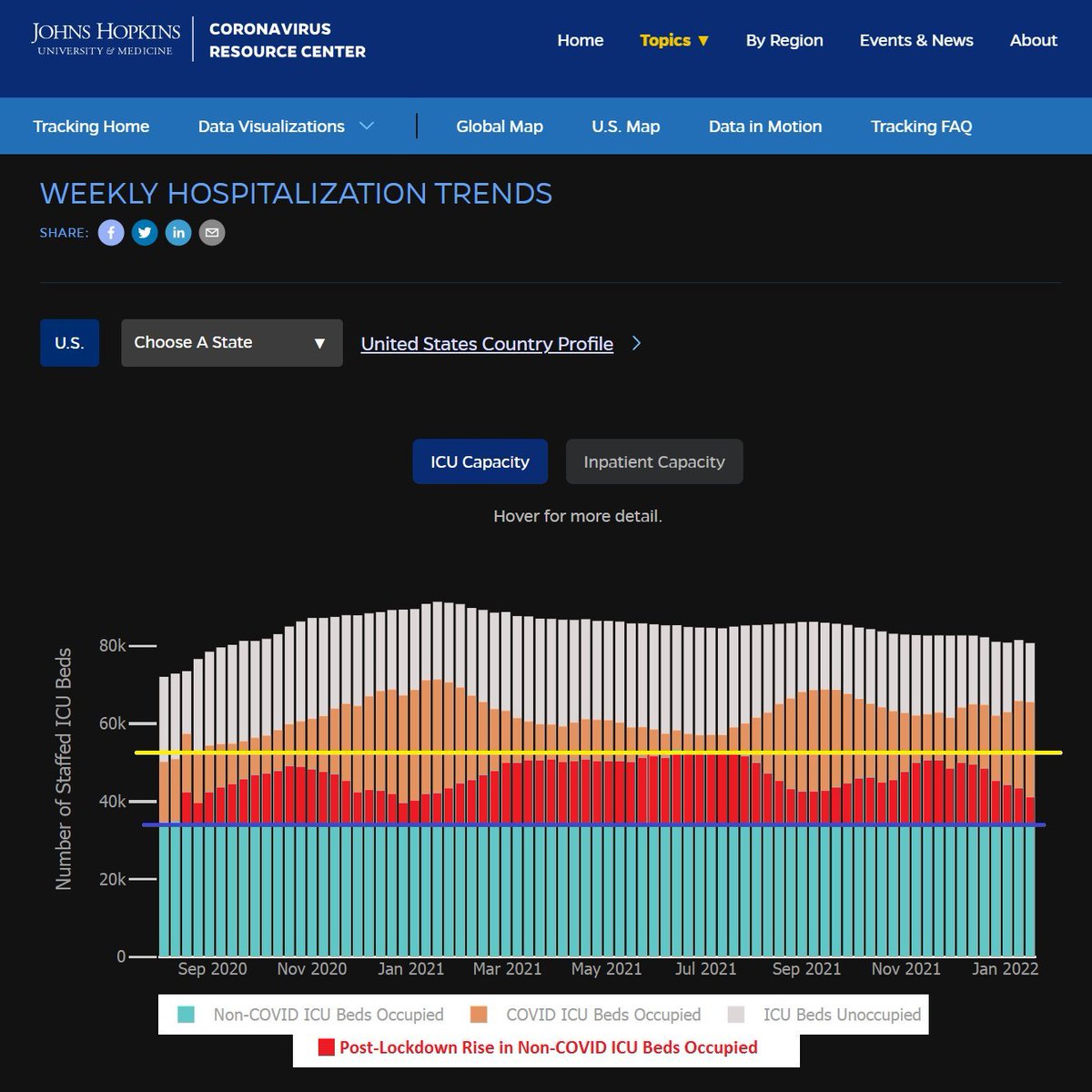Select the U.S. button
1092x1092 pixels.
coord(69,343)
